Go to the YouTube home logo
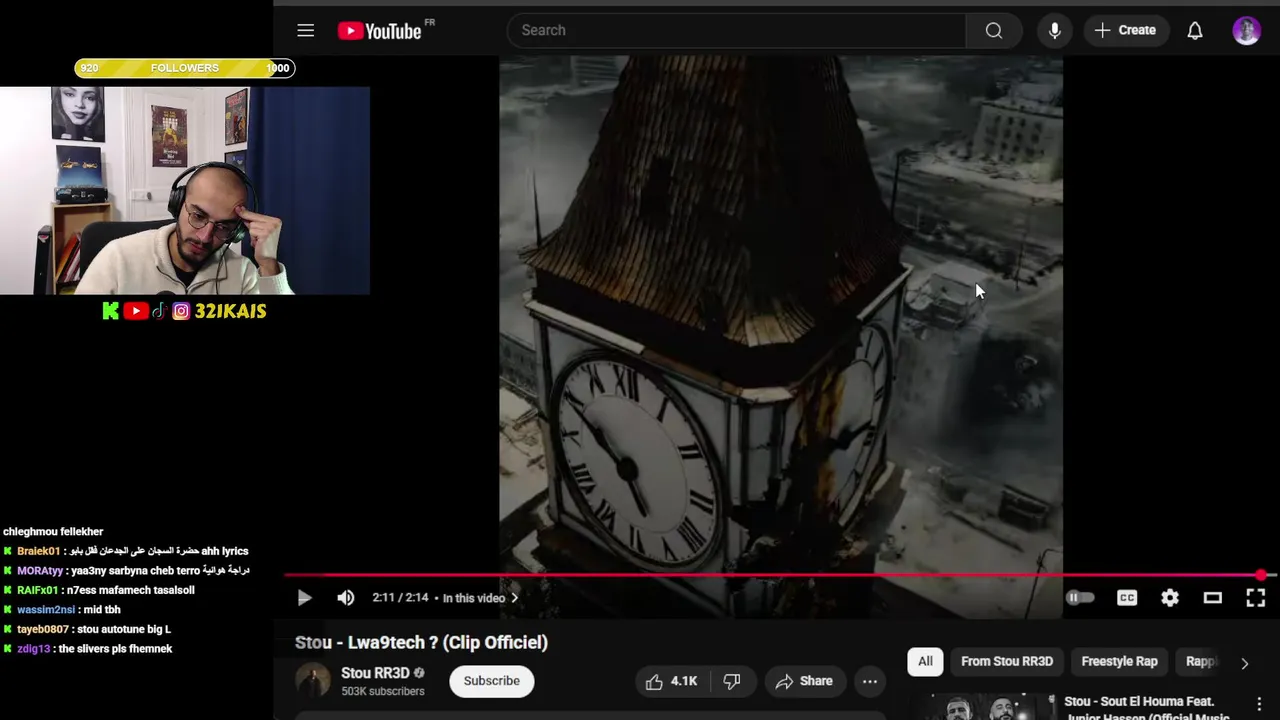This screenshot has width=1280, height=720. point(380,31)
